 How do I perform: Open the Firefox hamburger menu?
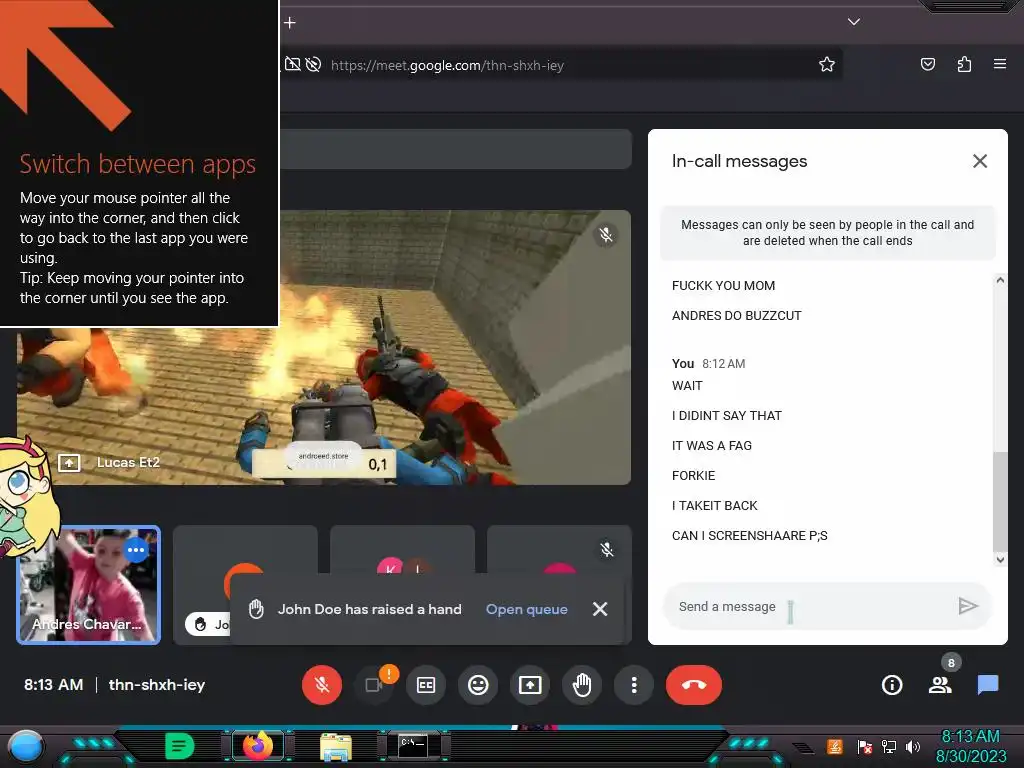(x=1000, y=64)
